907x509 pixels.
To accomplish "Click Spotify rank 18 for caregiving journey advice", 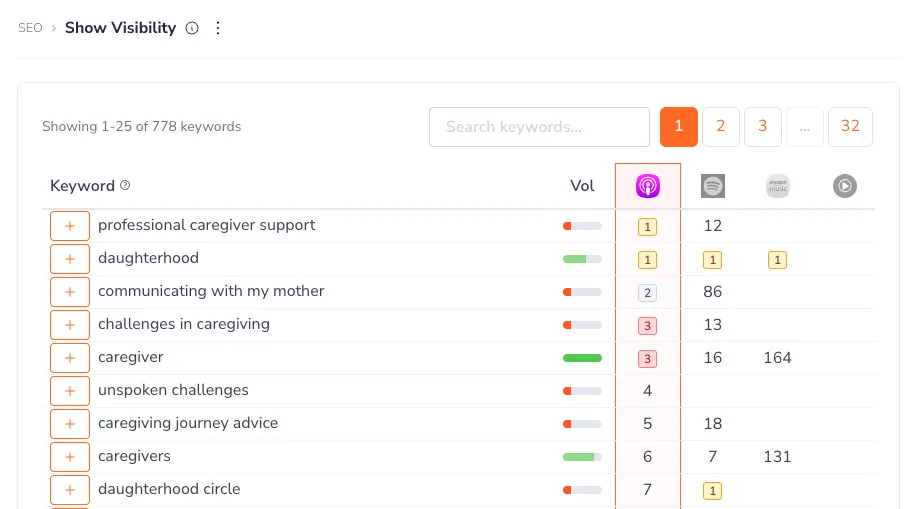I will [713, 423].
